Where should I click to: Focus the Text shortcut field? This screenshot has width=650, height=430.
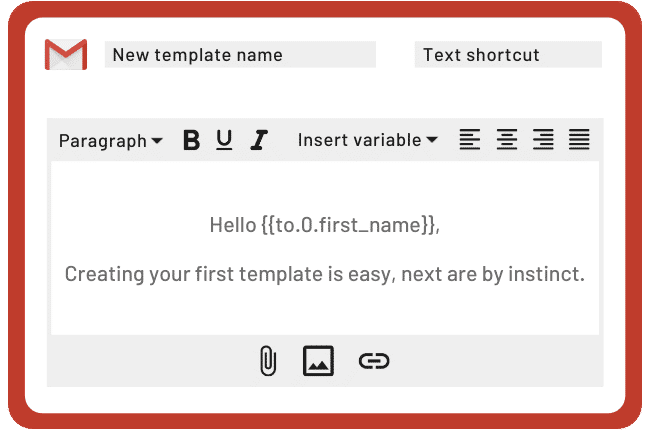point(508,54)
